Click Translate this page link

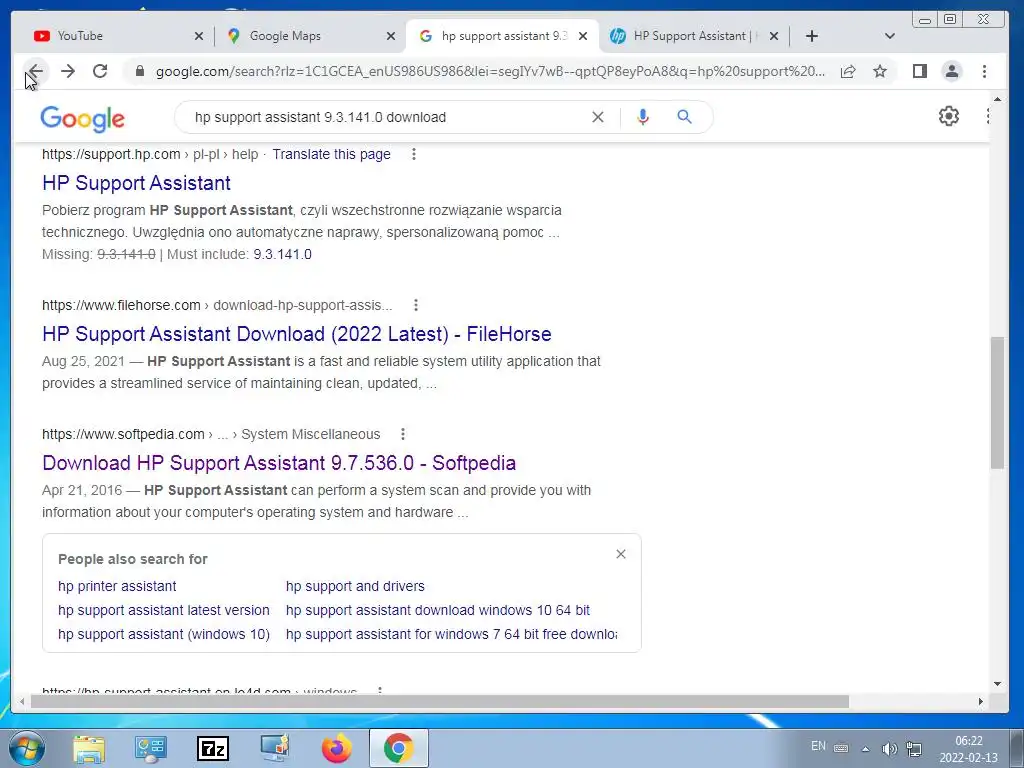(331, 154)
